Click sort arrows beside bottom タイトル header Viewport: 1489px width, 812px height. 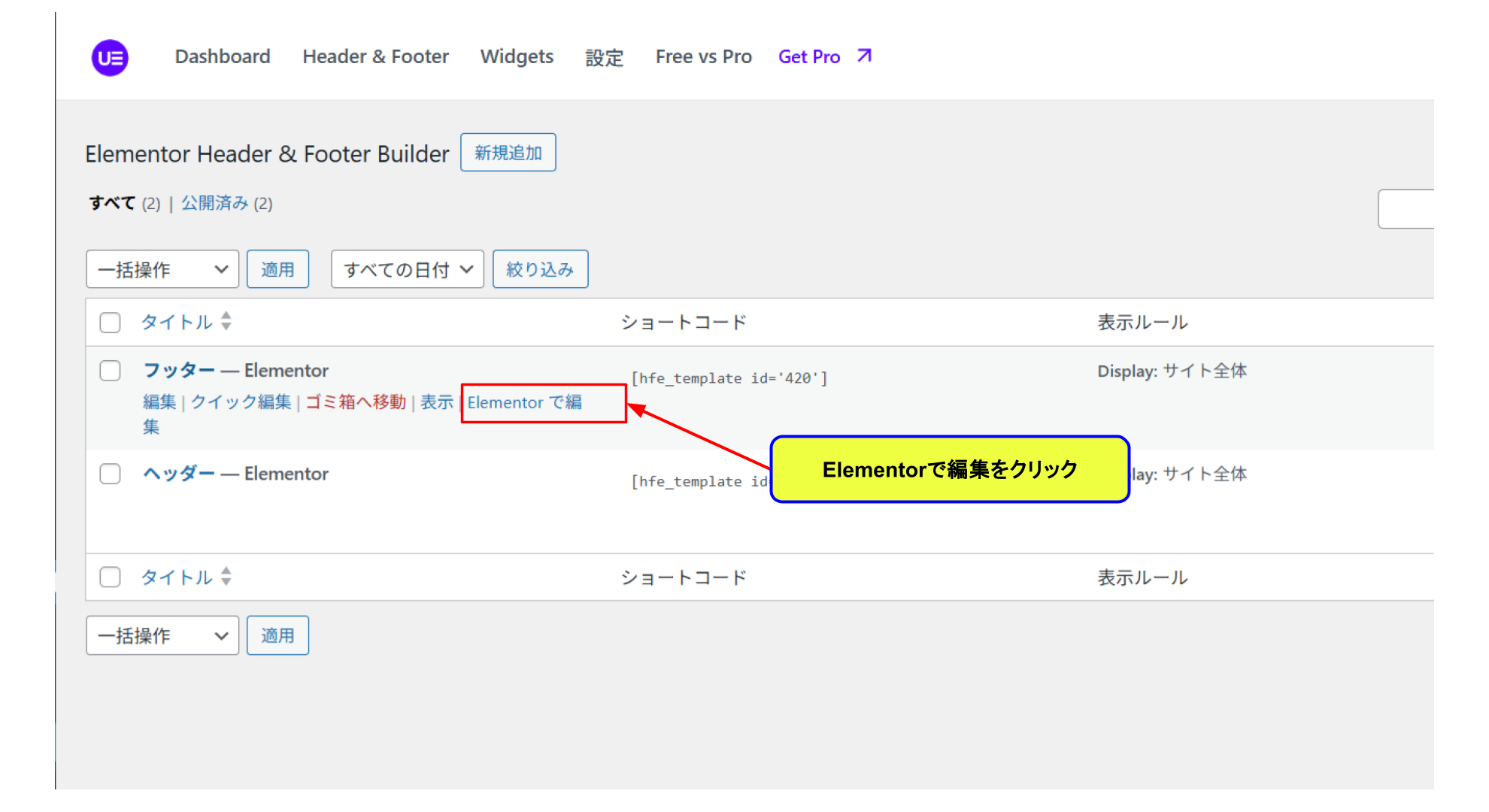tap(226, 577)
